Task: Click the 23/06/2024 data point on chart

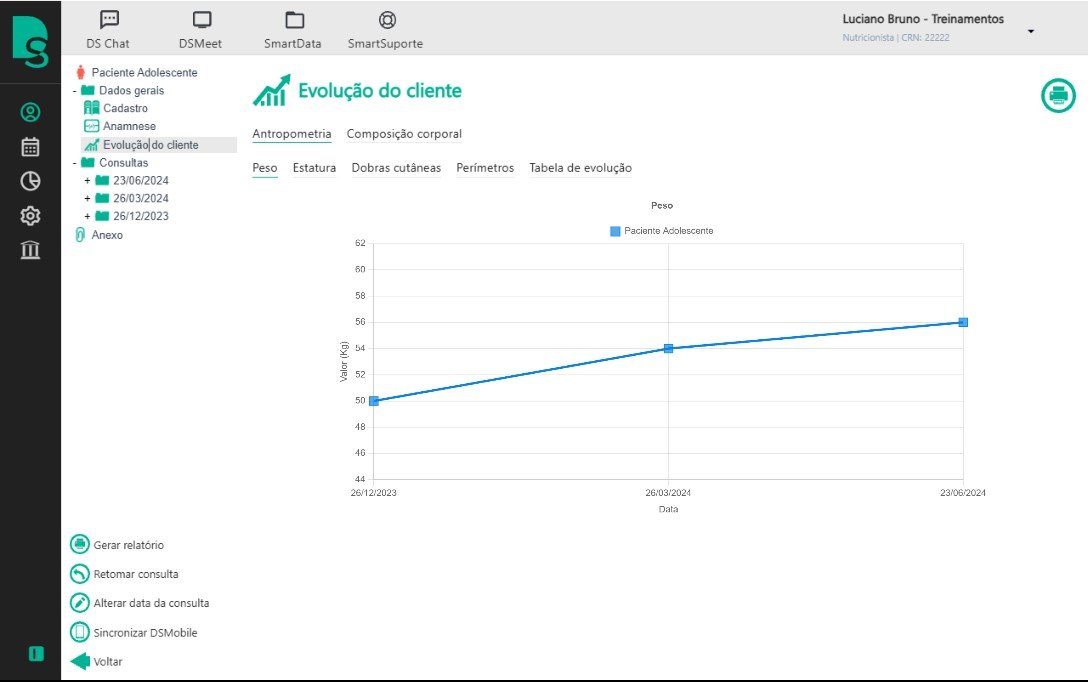Action: (963, 322)
